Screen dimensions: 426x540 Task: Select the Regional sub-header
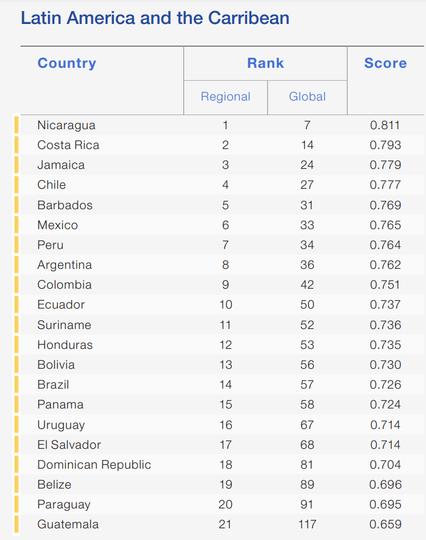tap(226, 97)
